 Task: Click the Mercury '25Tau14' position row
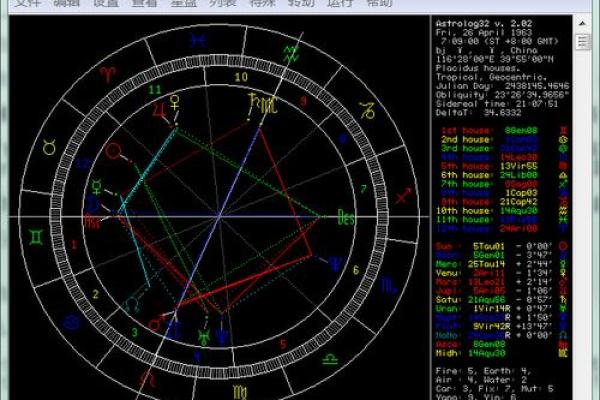(x=502, y=264)
